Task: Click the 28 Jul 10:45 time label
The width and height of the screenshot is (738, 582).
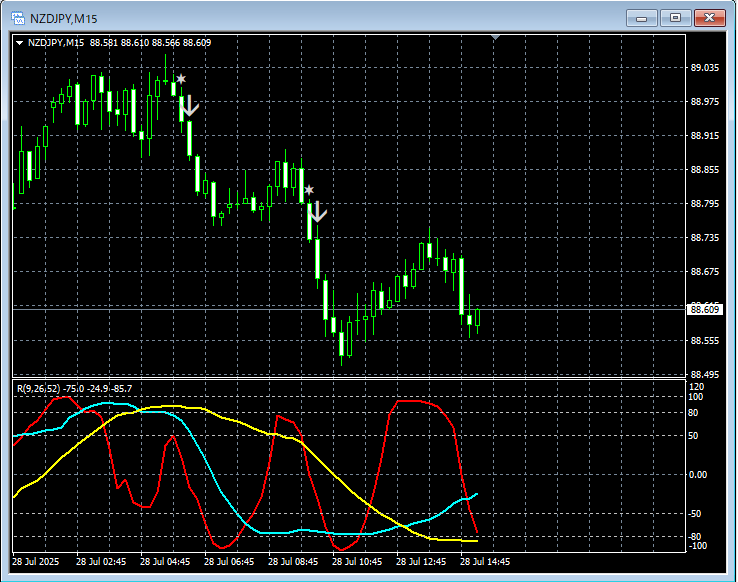Action: (357, 561)
